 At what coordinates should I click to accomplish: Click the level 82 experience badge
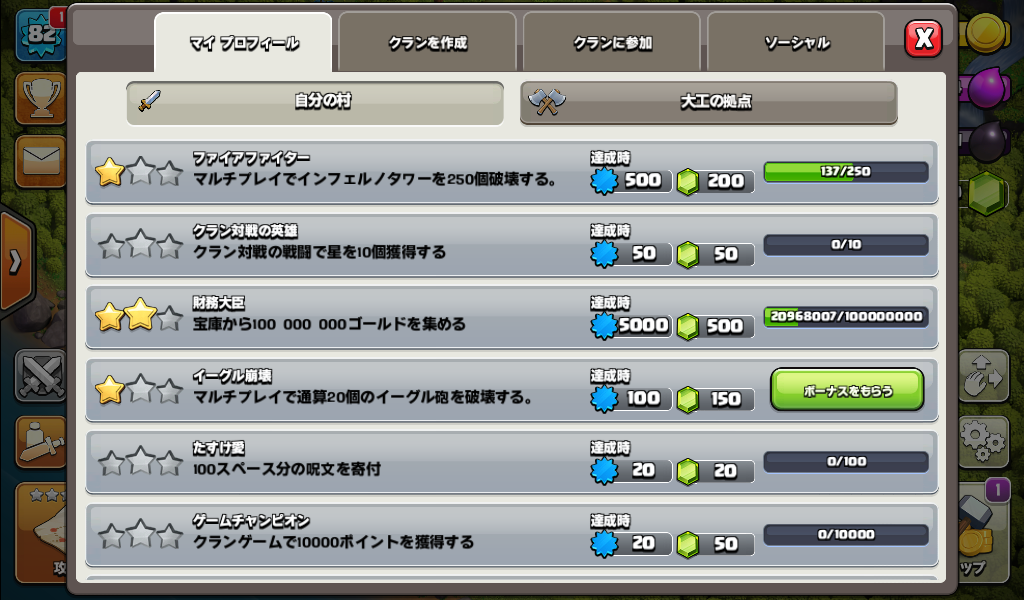(x=40, y=34)
